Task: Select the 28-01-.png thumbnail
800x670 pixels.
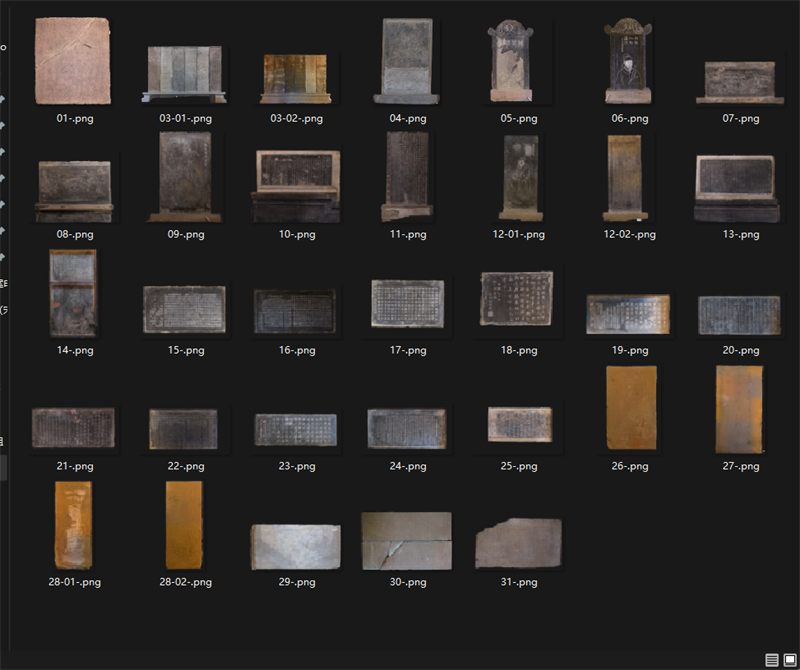Action: click(73, 526)
